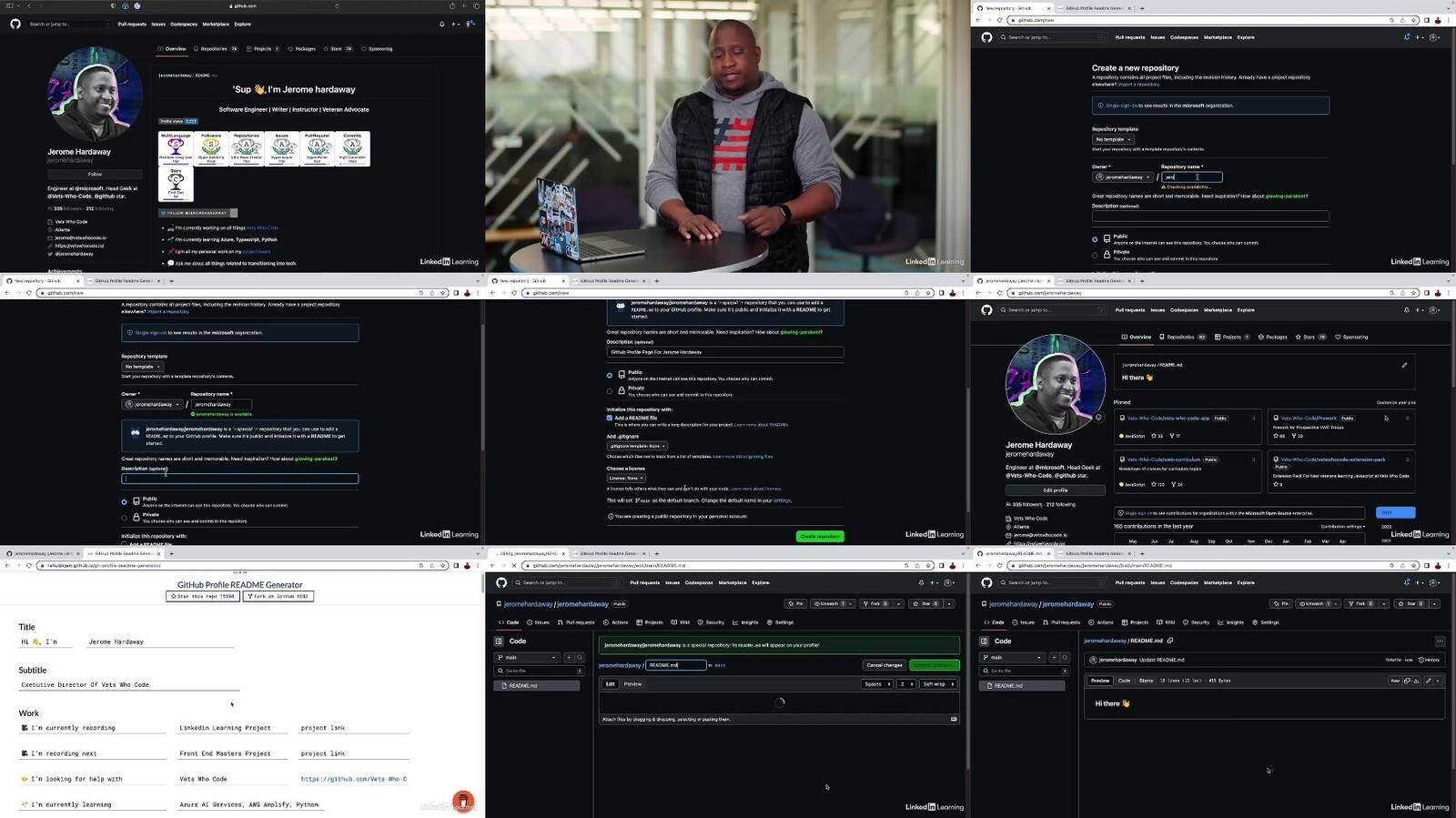Viewport: 1456px width, 818px height.
Task: Click the Repository name field in top-right frame
Action: (1192, 177)
